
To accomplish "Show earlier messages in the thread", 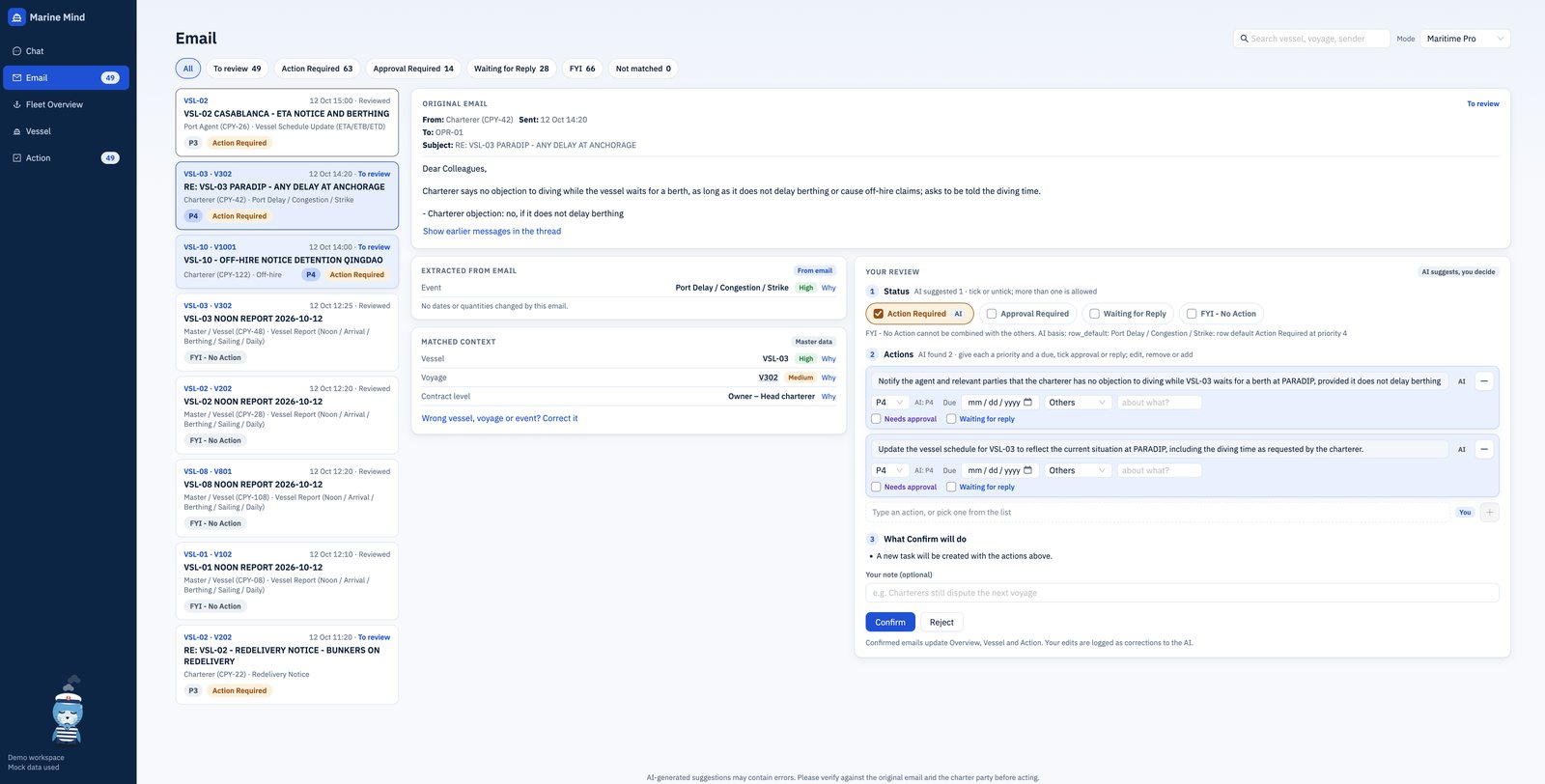I will 492,232.
